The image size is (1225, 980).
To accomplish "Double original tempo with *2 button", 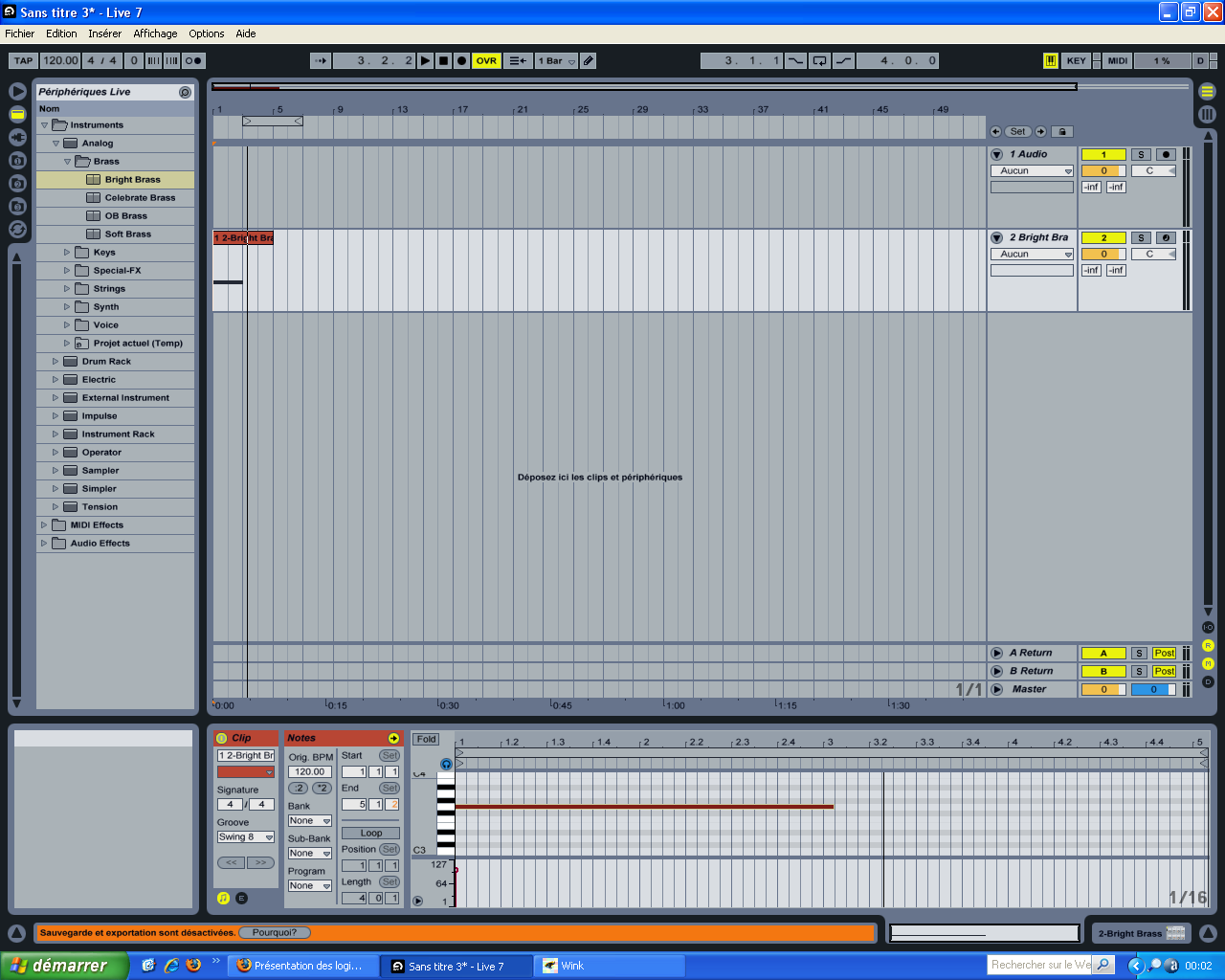I will 323,788.
